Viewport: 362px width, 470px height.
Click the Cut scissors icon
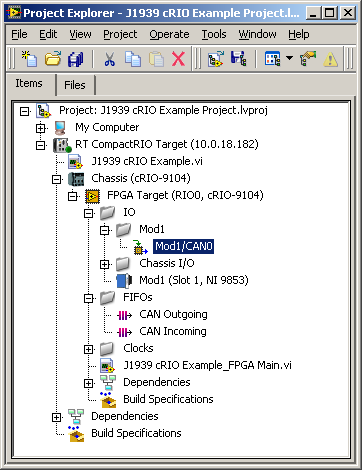tap(109, 59)
